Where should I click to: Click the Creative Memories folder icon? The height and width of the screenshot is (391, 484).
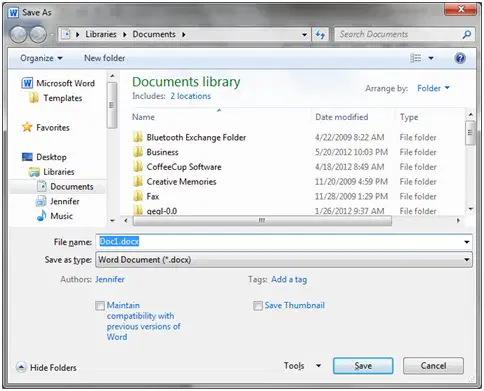138,181
